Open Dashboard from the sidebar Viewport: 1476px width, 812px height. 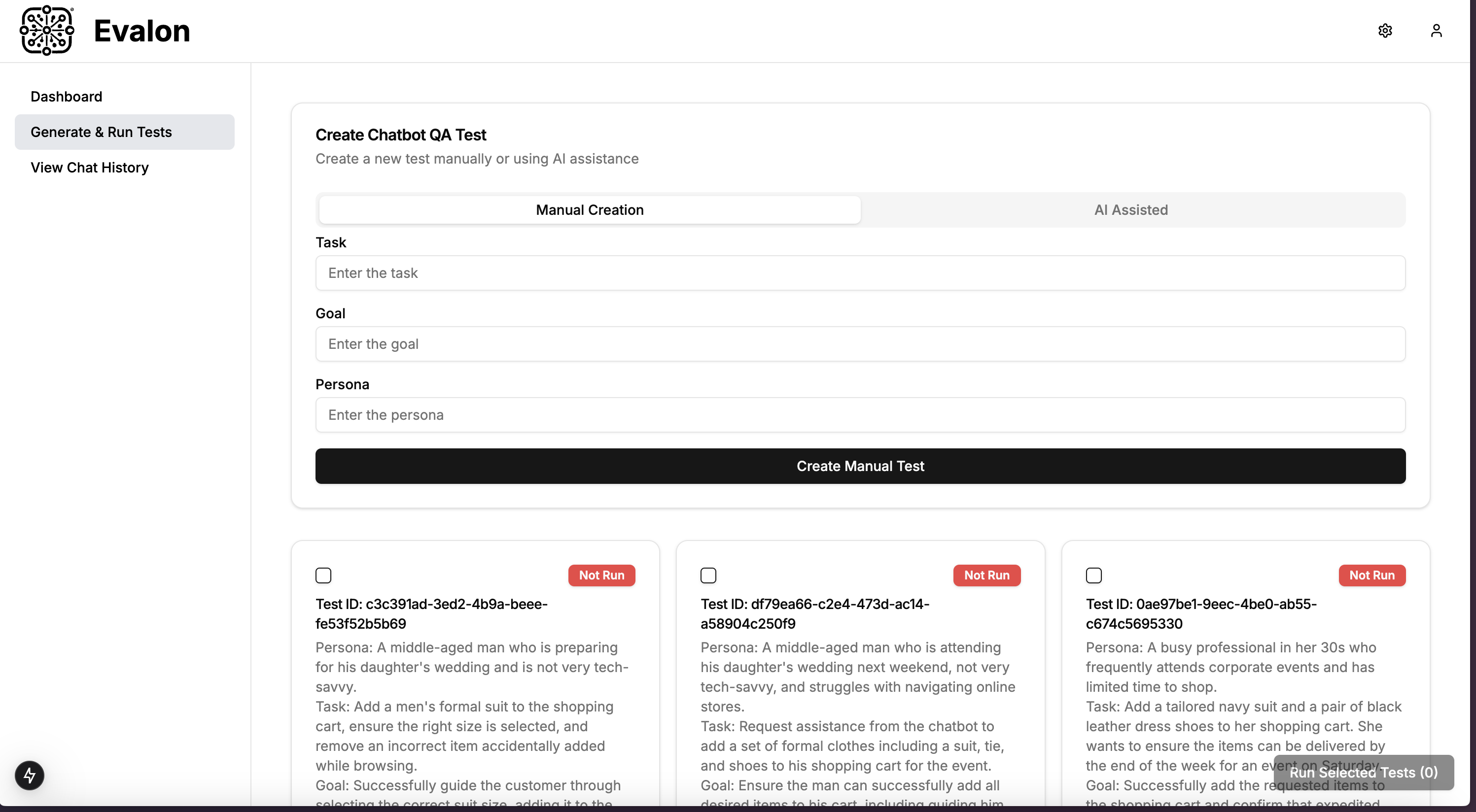click(67, 96)
